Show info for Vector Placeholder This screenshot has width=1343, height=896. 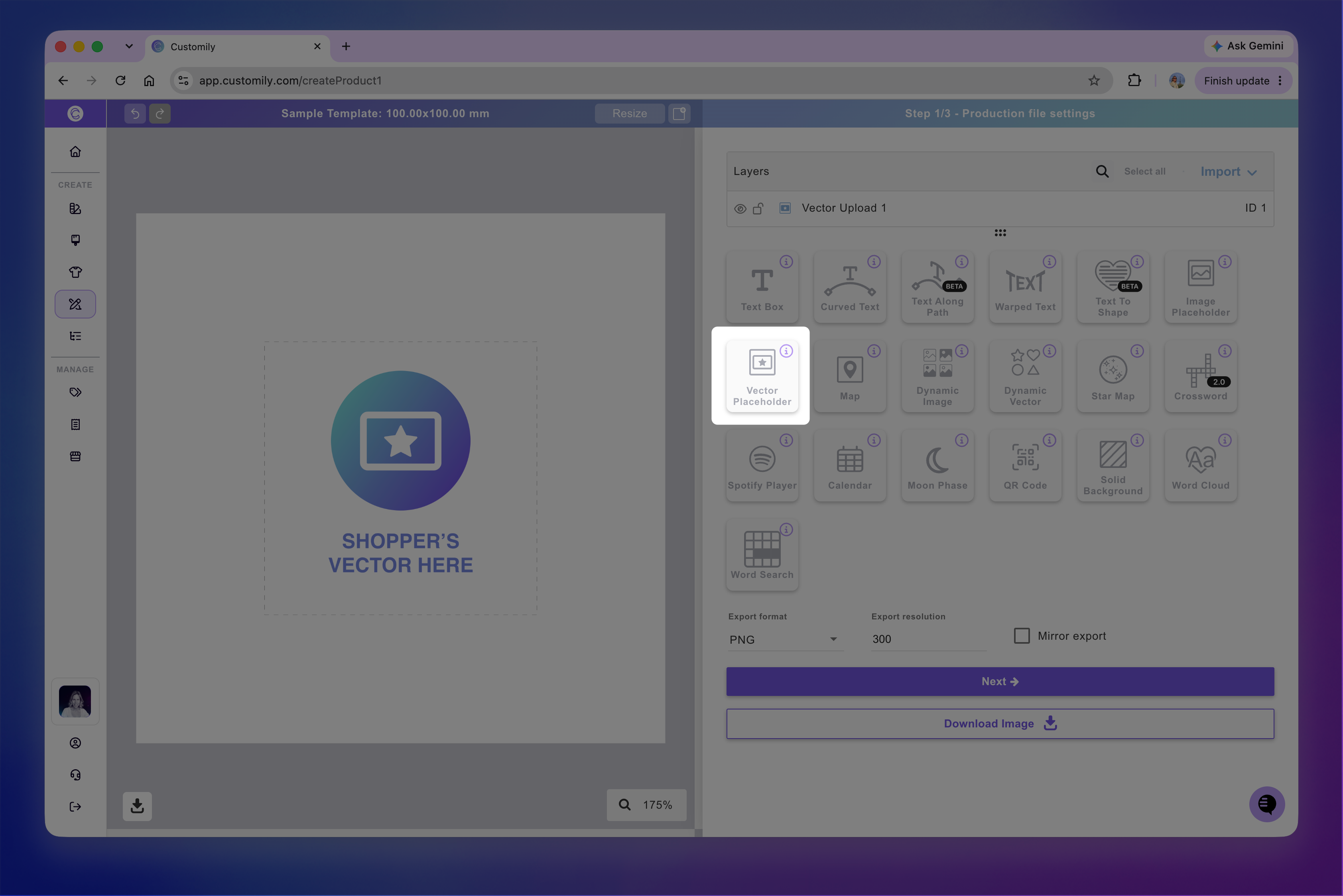pyautogui.click(x=786, y=351)
